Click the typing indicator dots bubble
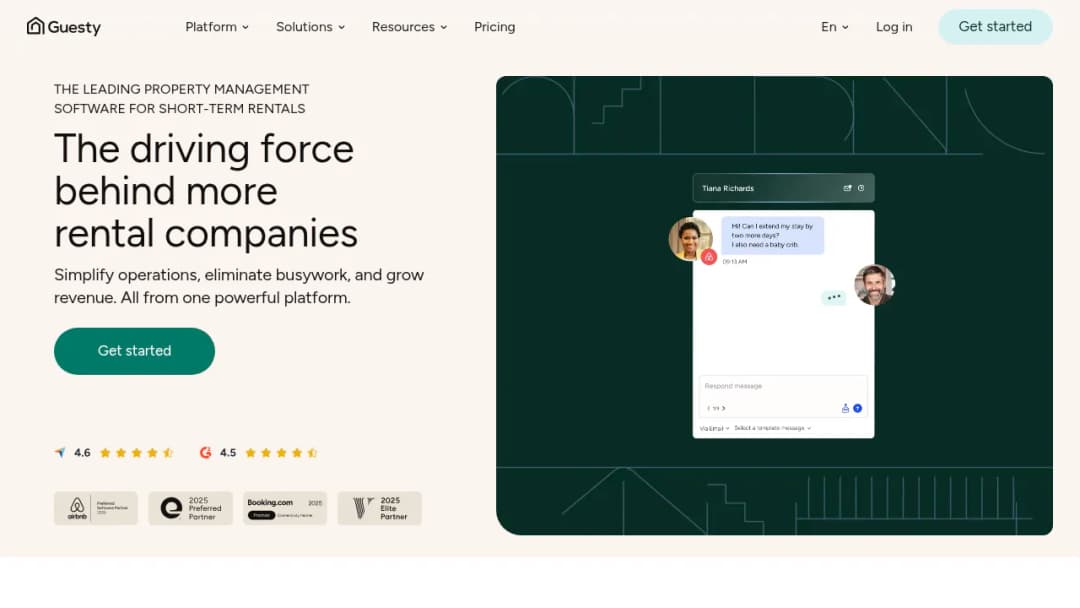 click(834, 297)
